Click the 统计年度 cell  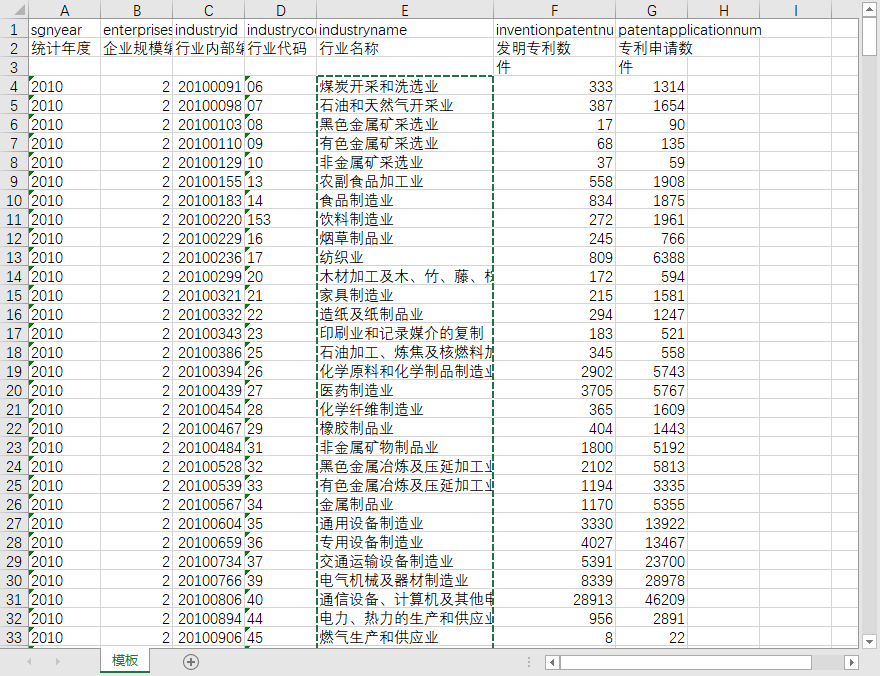65,48
